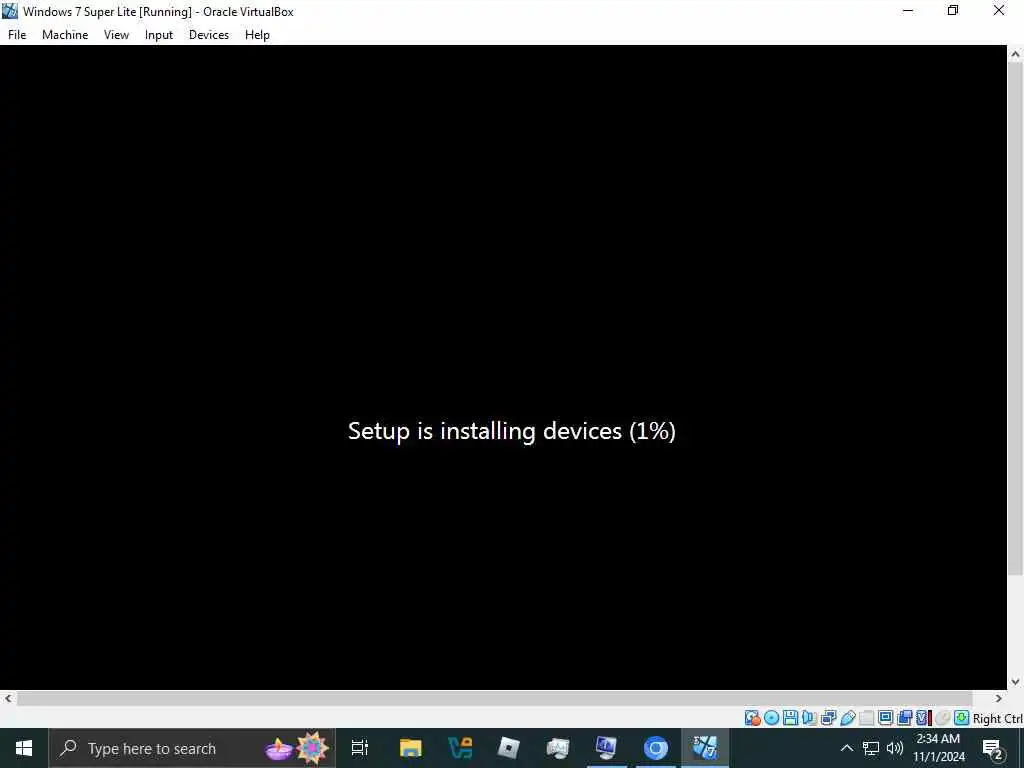The height and width of the screenshot is (768, 1024).
Task: Click the greyed shared folders status icon
Action: (x=867, y=718)
